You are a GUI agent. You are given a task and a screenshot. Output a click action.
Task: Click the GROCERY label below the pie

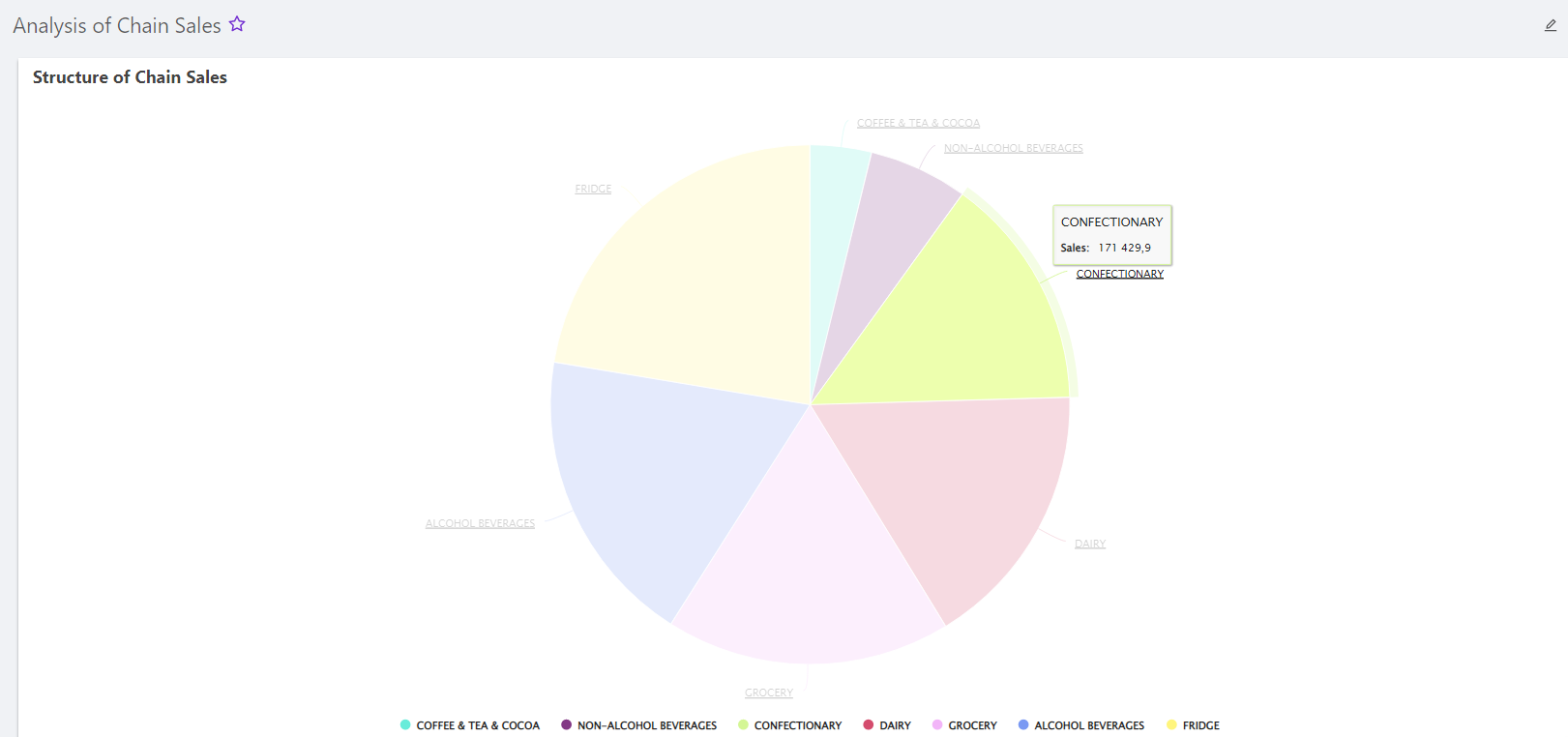(x=768, y=693)
